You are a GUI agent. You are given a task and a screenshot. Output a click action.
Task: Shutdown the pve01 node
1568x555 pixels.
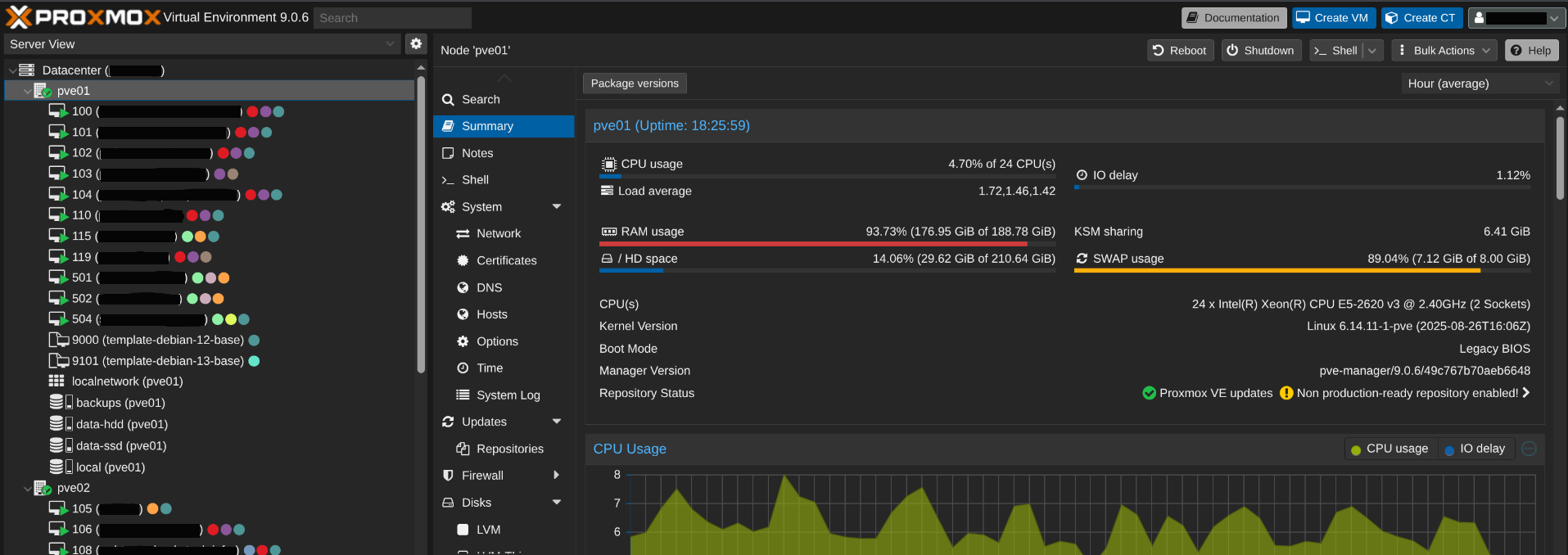pos(1261,51)
